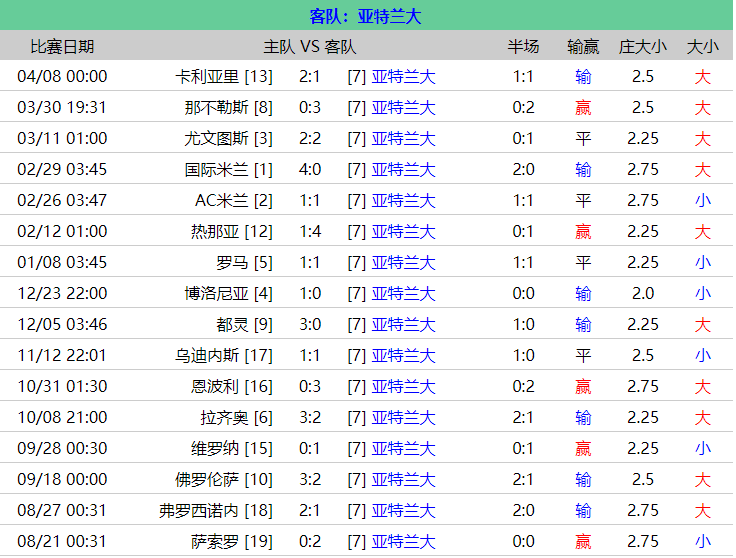Click the 庄大小 column header

642,46
